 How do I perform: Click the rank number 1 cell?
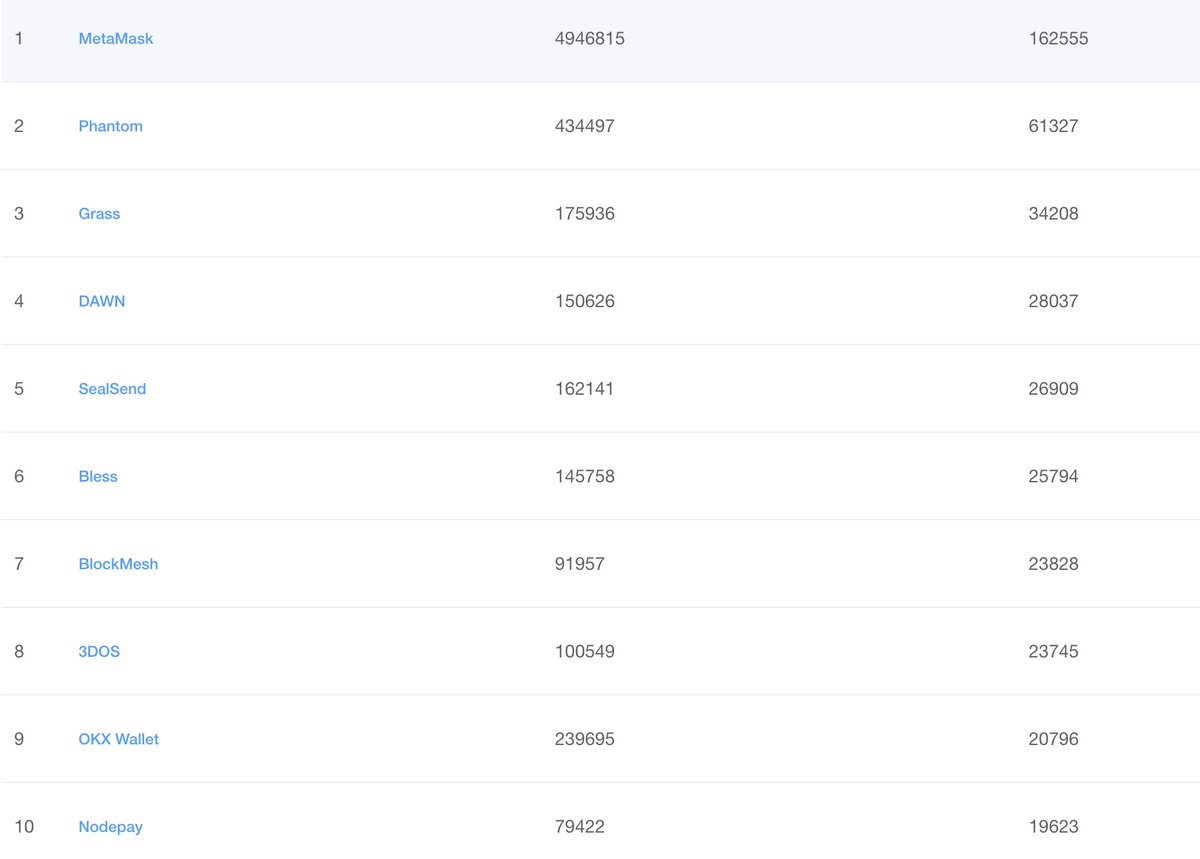(x=18, y=38)
